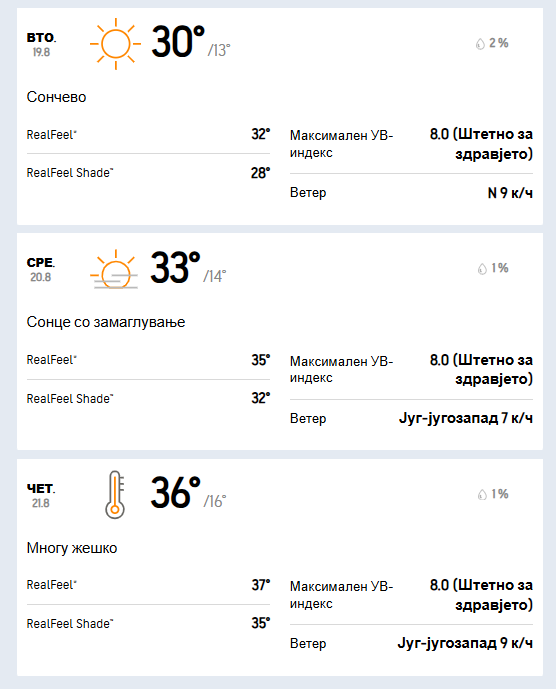Click the raindrop icon next to 2 %
556x689 pixels.
tap(480, 44)
